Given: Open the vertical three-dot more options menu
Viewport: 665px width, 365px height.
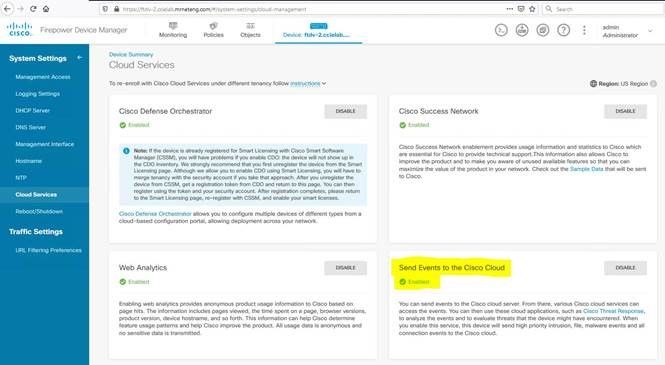Looking at the screenshot, I should [x=584, y=30].
